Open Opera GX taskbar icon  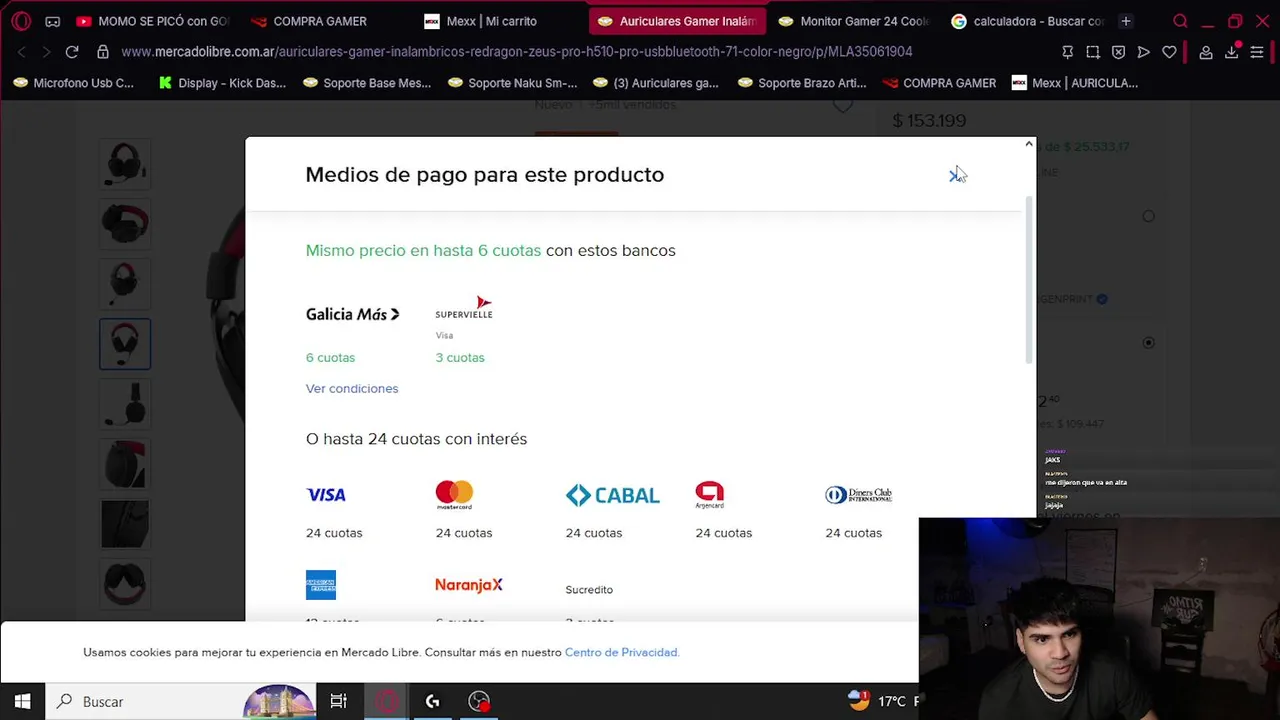point(386,702)
